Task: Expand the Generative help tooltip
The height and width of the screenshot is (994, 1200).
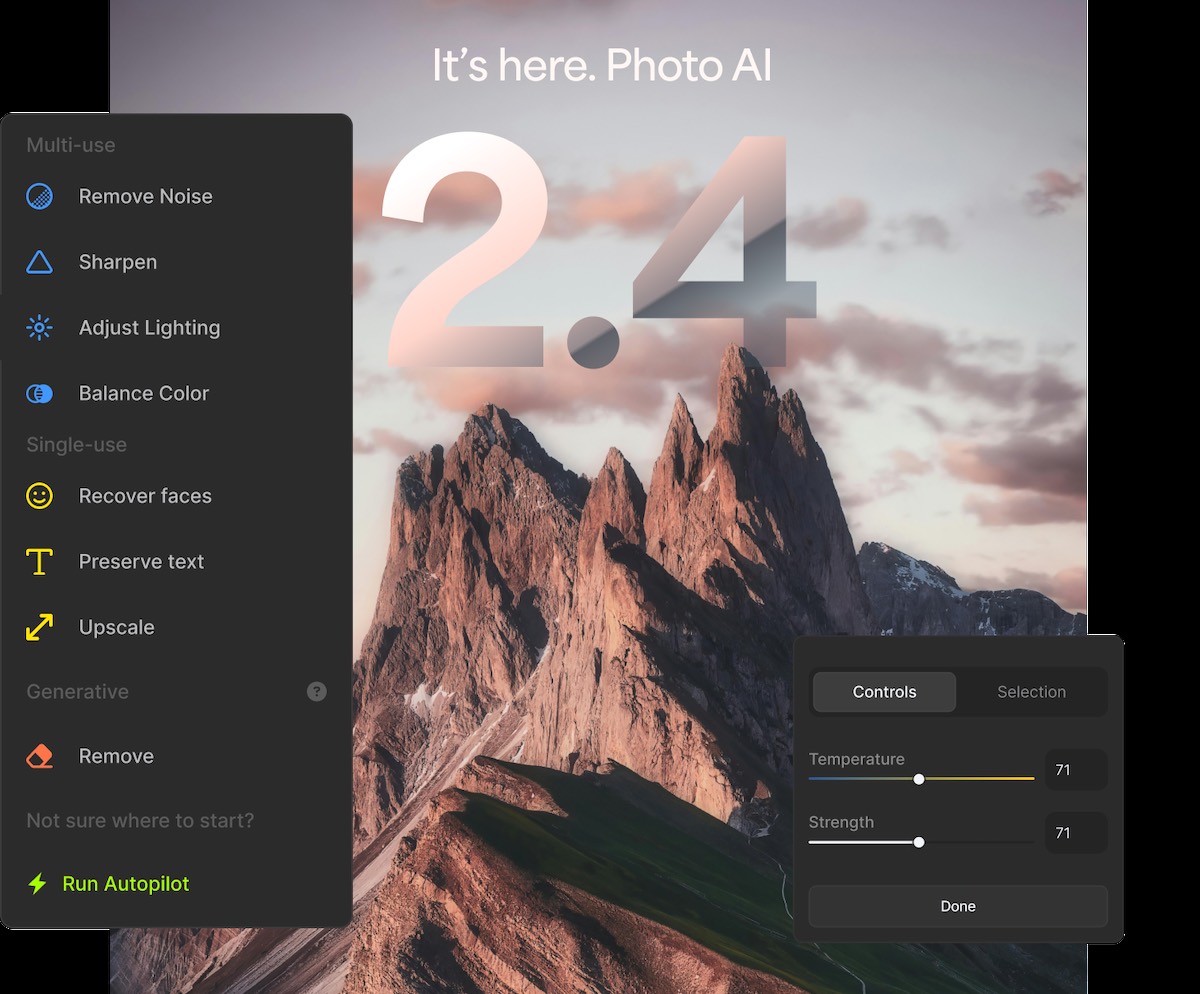Action: (x=316, y=692)
